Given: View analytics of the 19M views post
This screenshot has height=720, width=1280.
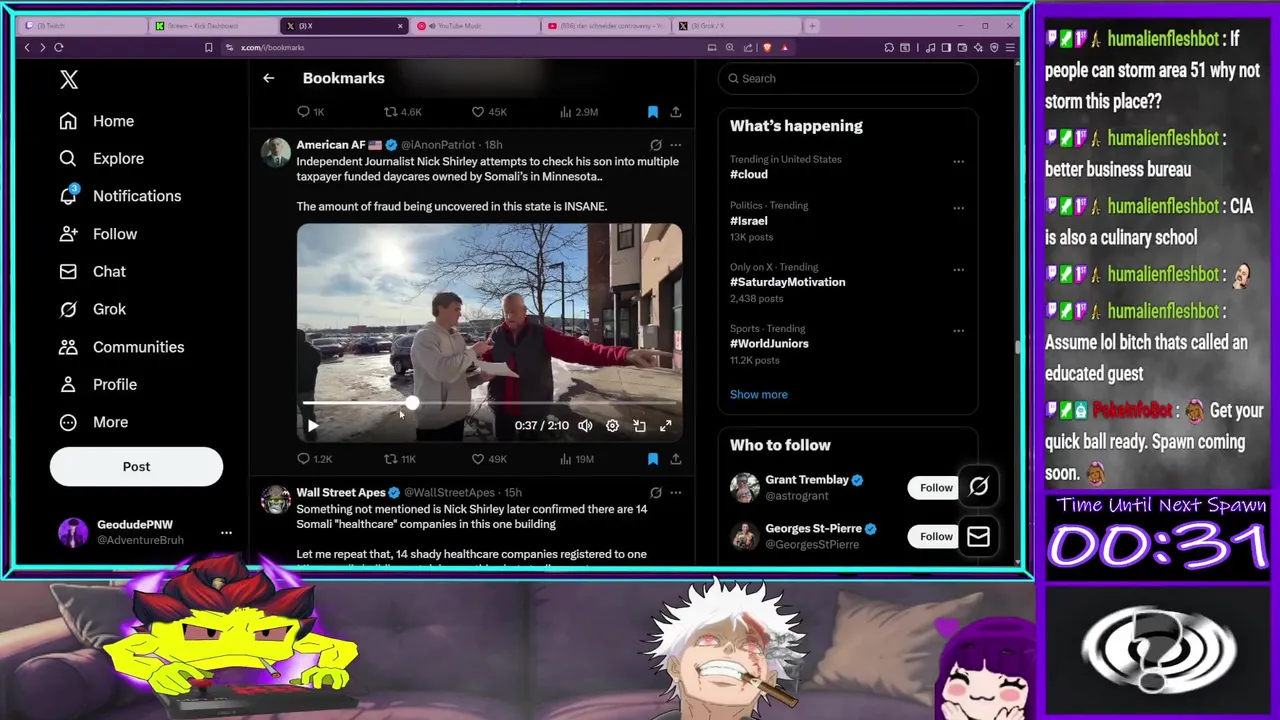Looking at the screenshot, I should coord(576,459).
